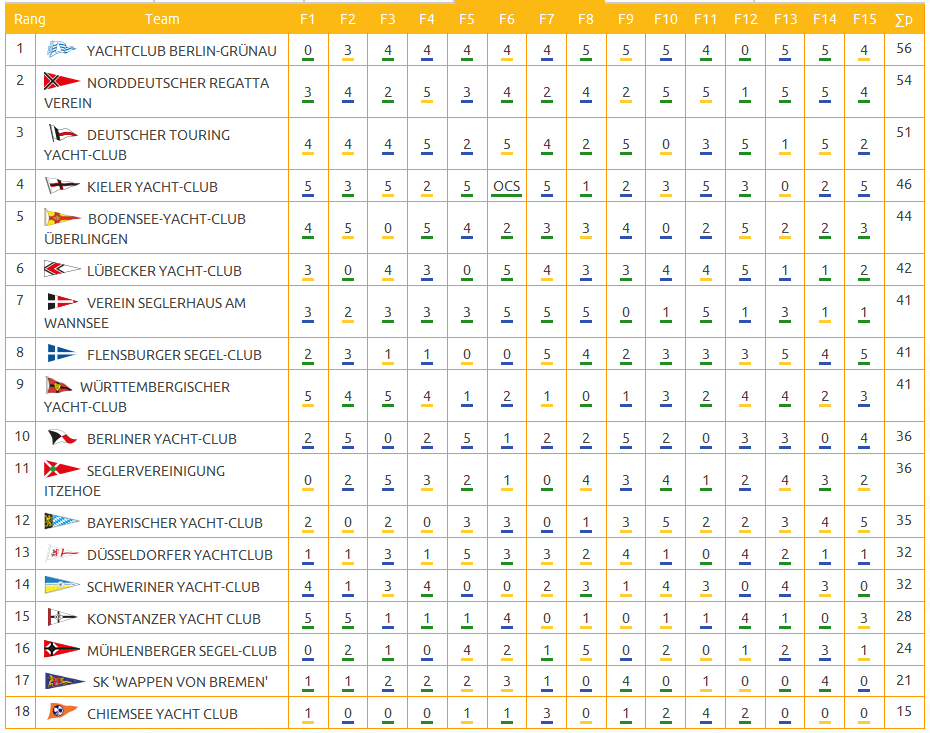Click the total 21 for Wappen von Bremen
This screenshot has height=733, width=930.
click(x=904, y=680)
